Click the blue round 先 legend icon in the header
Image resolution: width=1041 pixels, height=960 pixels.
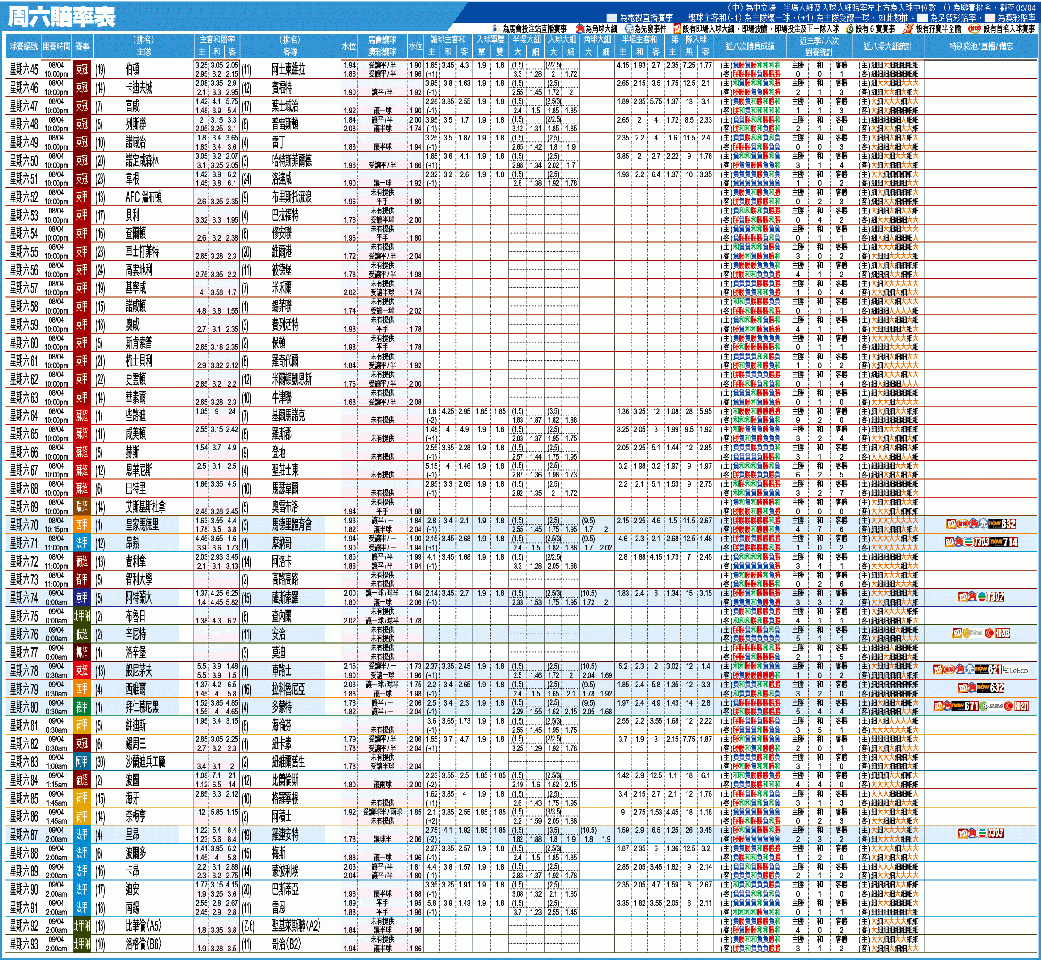pyautogui.click(x=629, y=29)
